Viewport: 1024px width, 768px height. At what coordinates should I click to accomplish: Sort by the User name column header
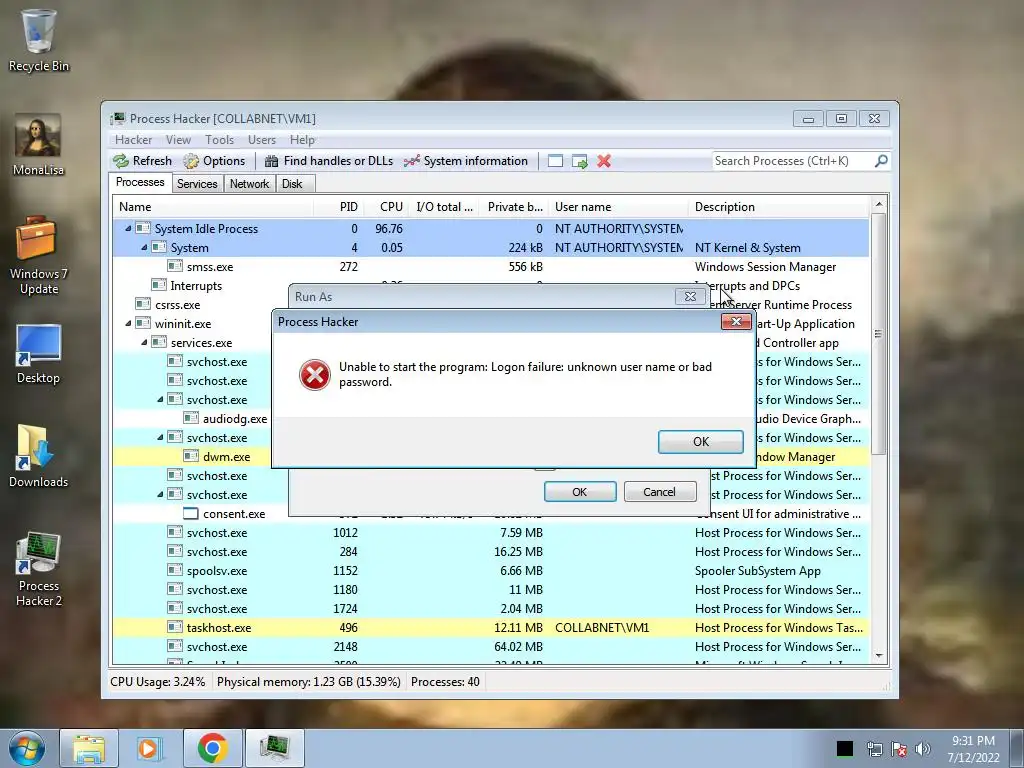618,207
